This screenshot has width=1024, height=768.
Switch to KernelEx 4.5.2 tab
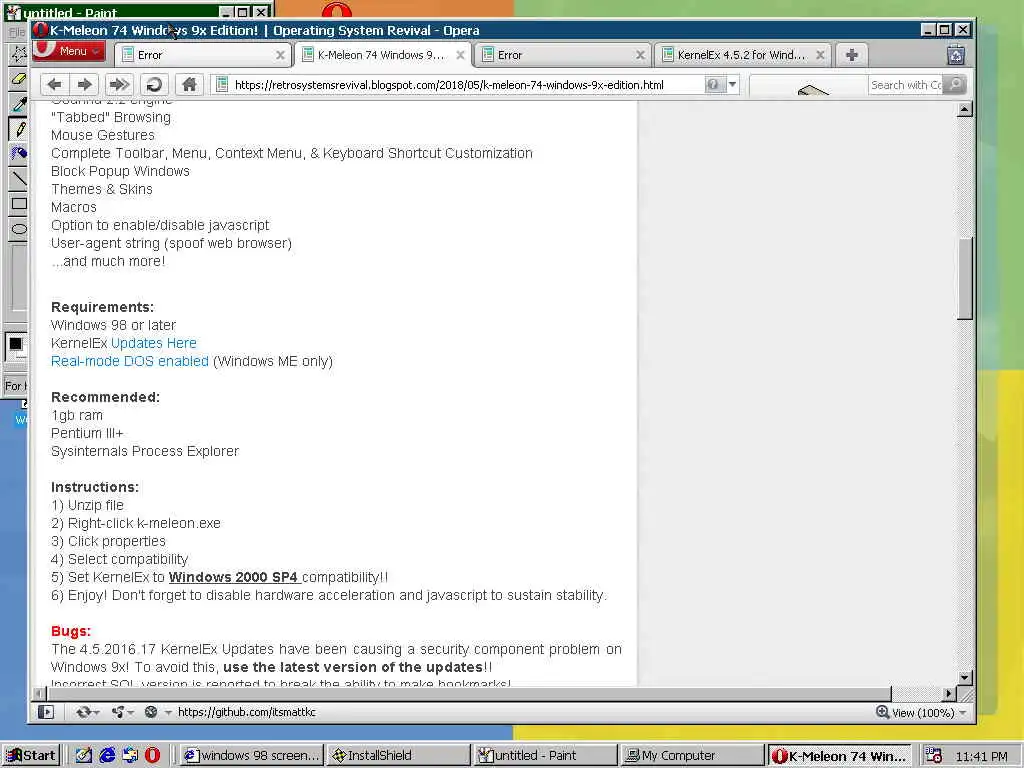743,55
